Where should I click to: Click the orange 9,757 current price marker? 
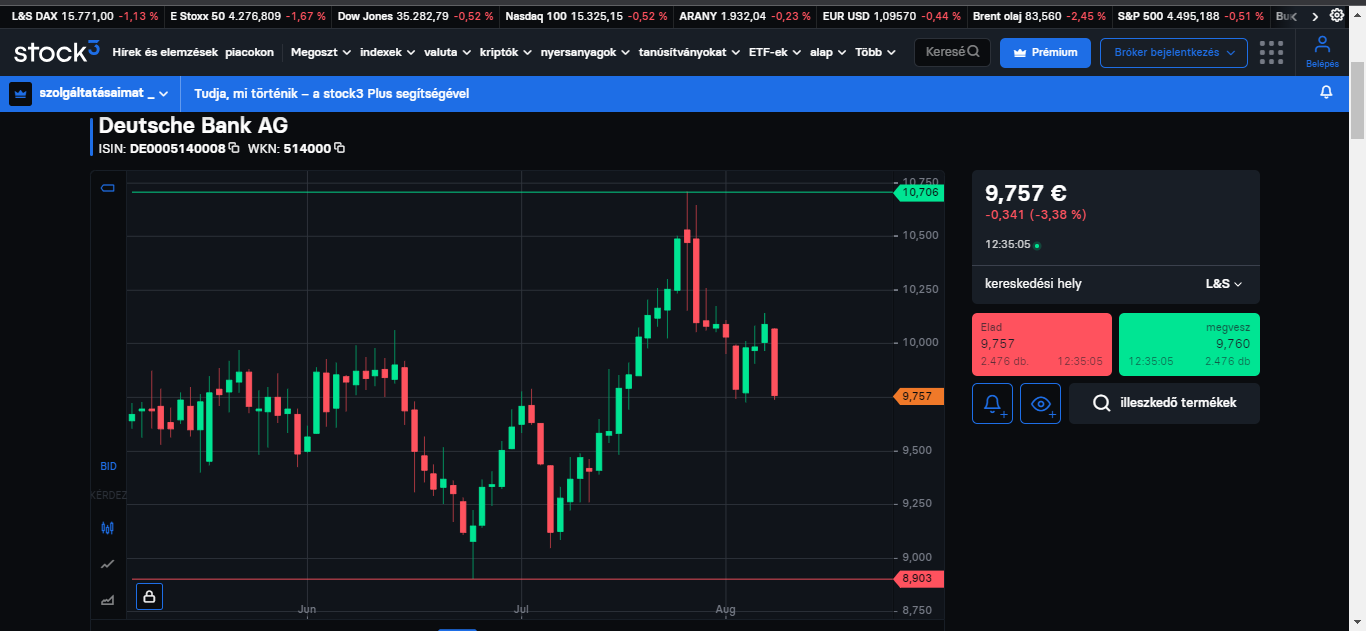pyautogui.click(x=919, y=396)
